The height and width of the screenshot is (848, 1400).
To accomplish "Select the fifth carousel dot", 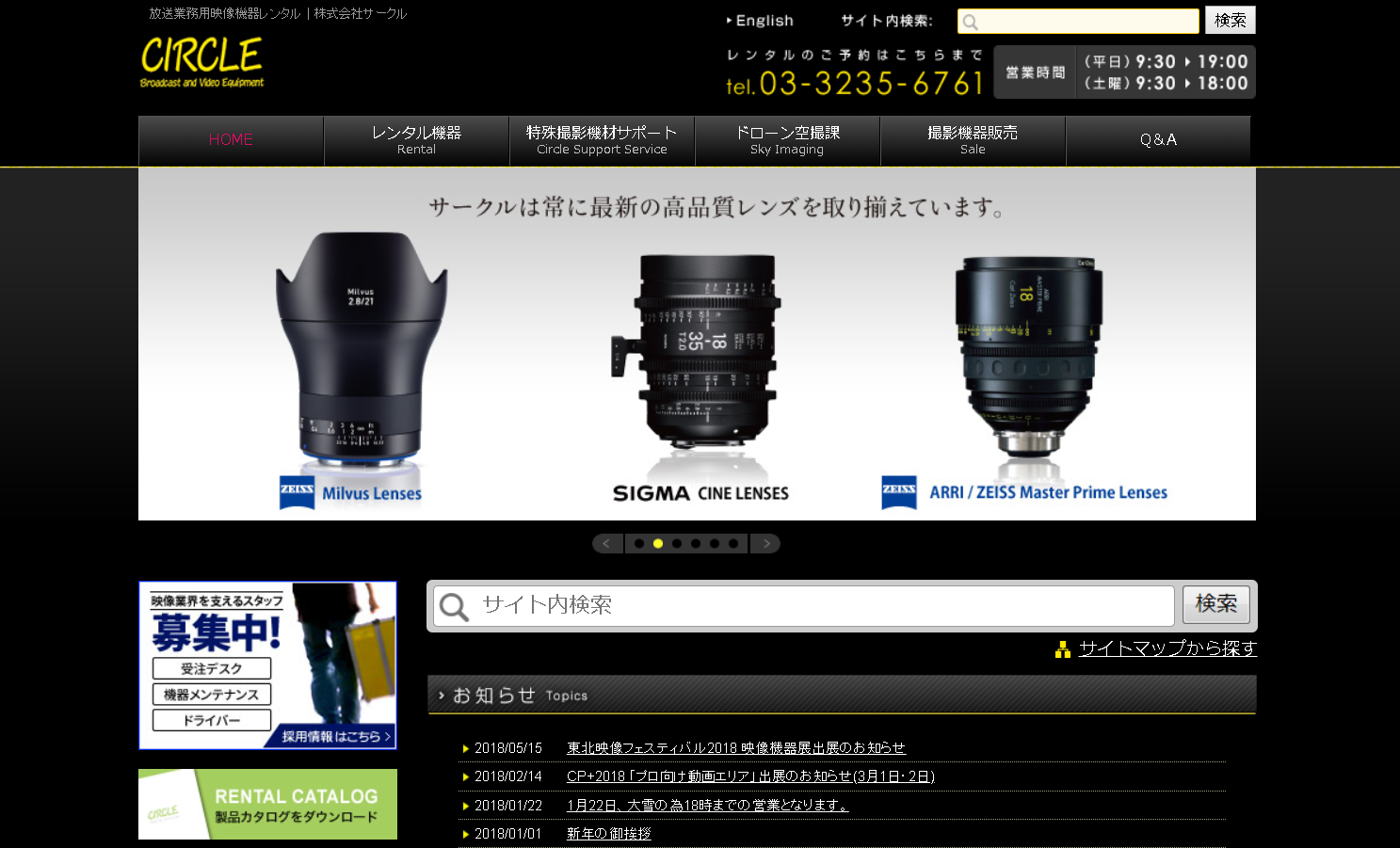I will point(715,543).
